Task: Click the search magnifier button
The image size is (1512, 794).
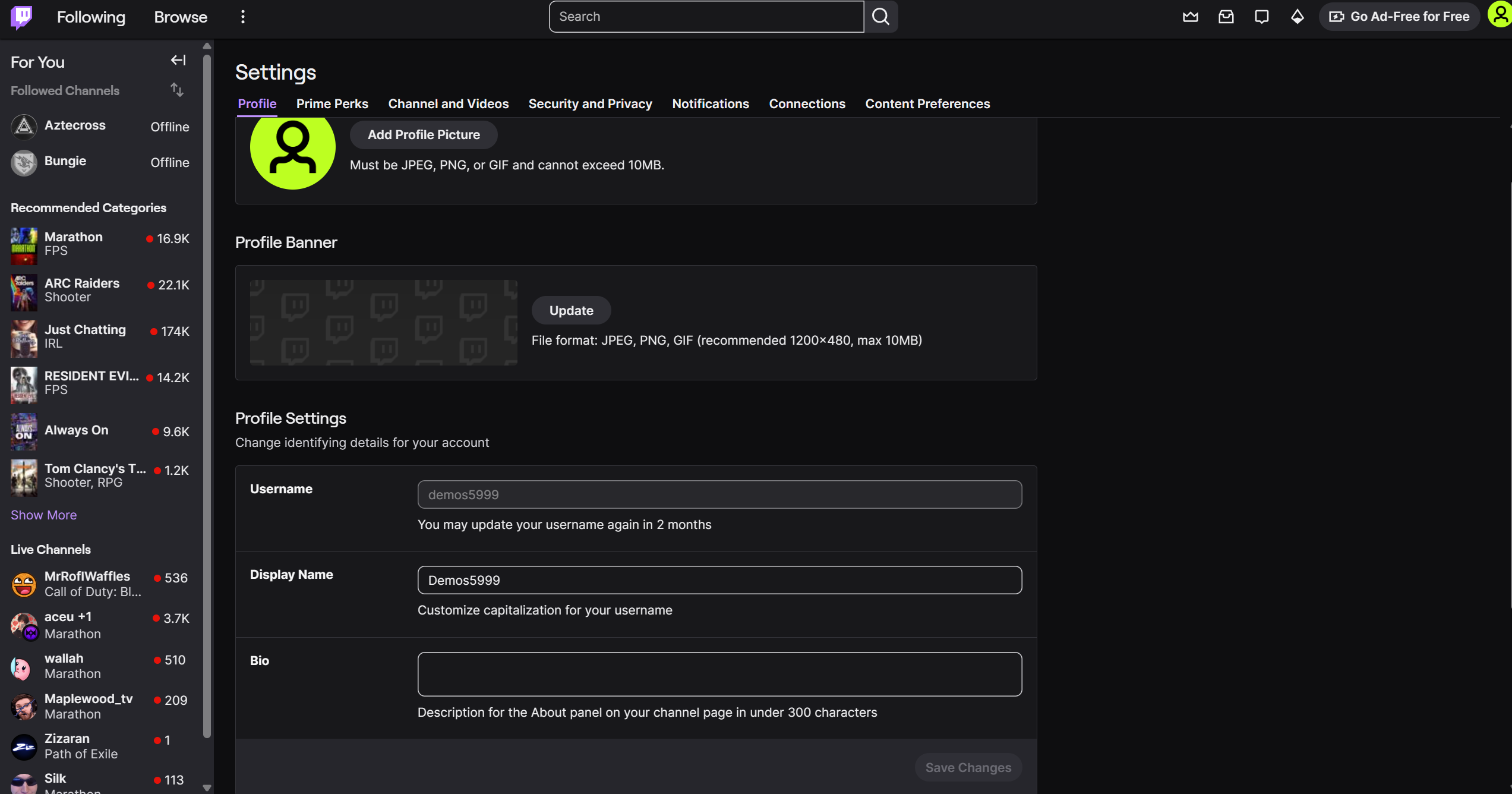Action: tap(880, 17)
